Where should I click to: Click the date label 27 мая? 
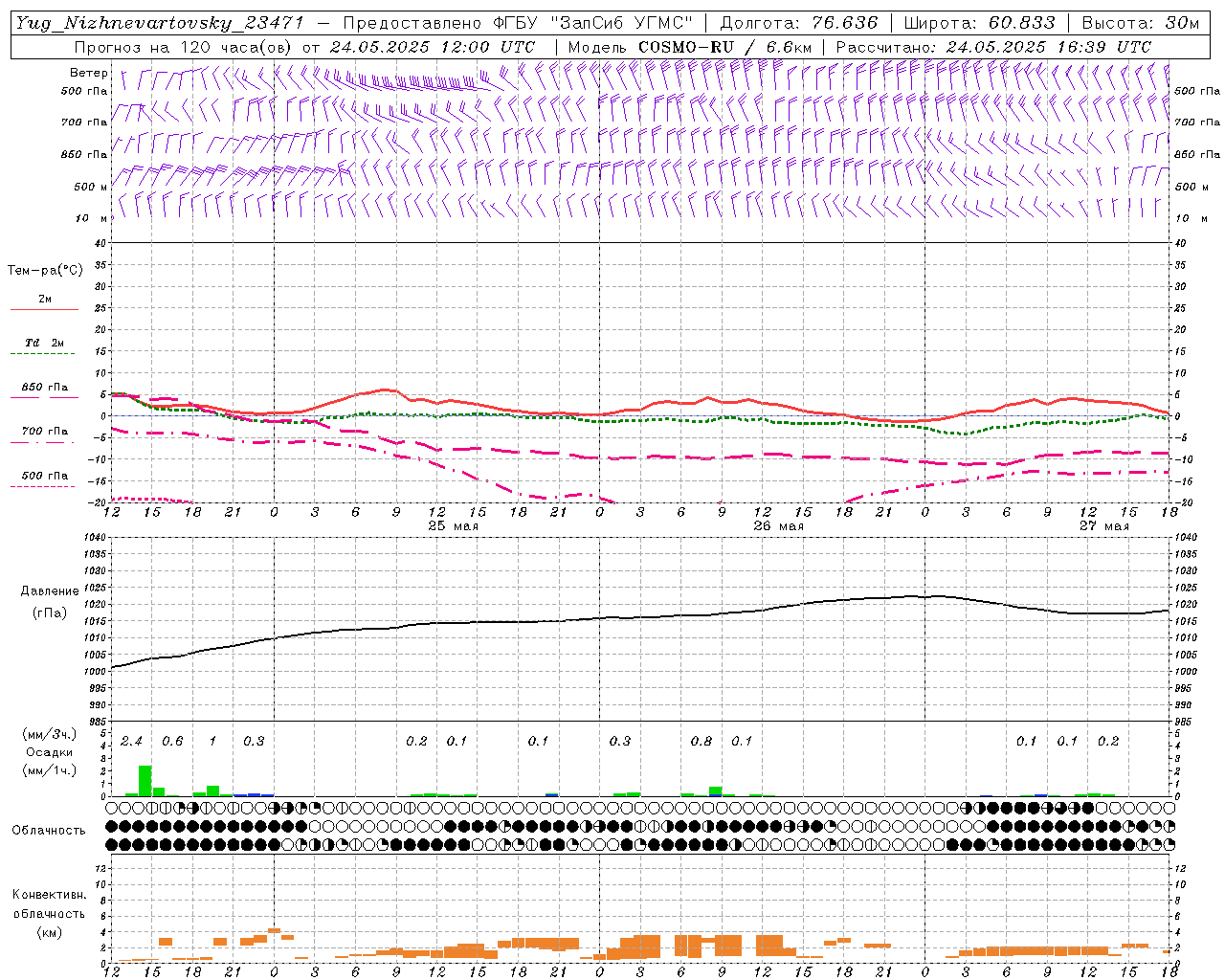[1103, 526]
